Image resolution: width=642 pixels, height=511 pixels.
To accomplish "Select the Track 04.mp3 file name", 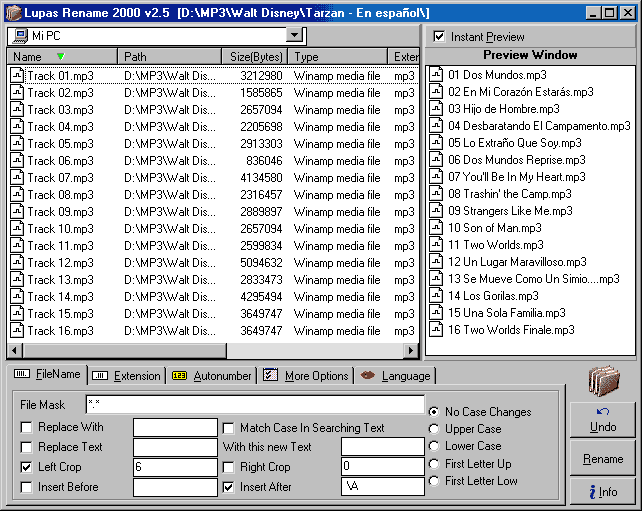I will [x=61, y=127].
